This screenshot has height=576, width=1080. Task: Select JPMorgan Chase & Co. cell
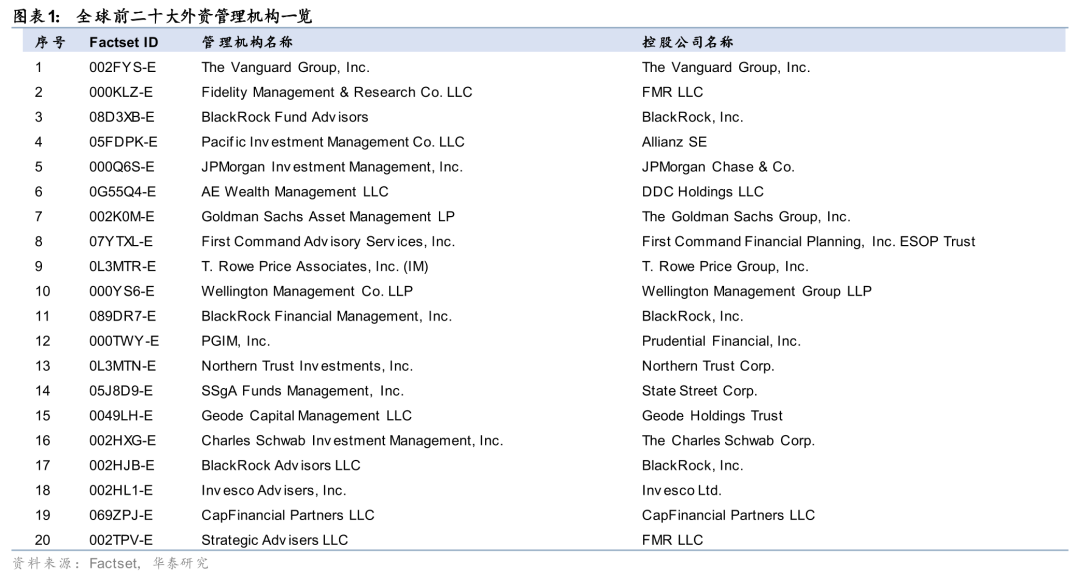718,167
